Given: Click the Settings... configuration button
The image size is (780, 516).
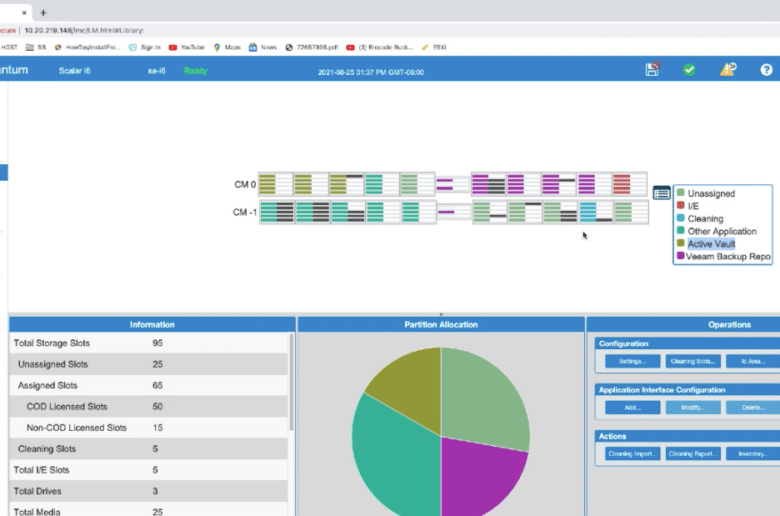Looking at the screenshot, I should click(632, 361).
